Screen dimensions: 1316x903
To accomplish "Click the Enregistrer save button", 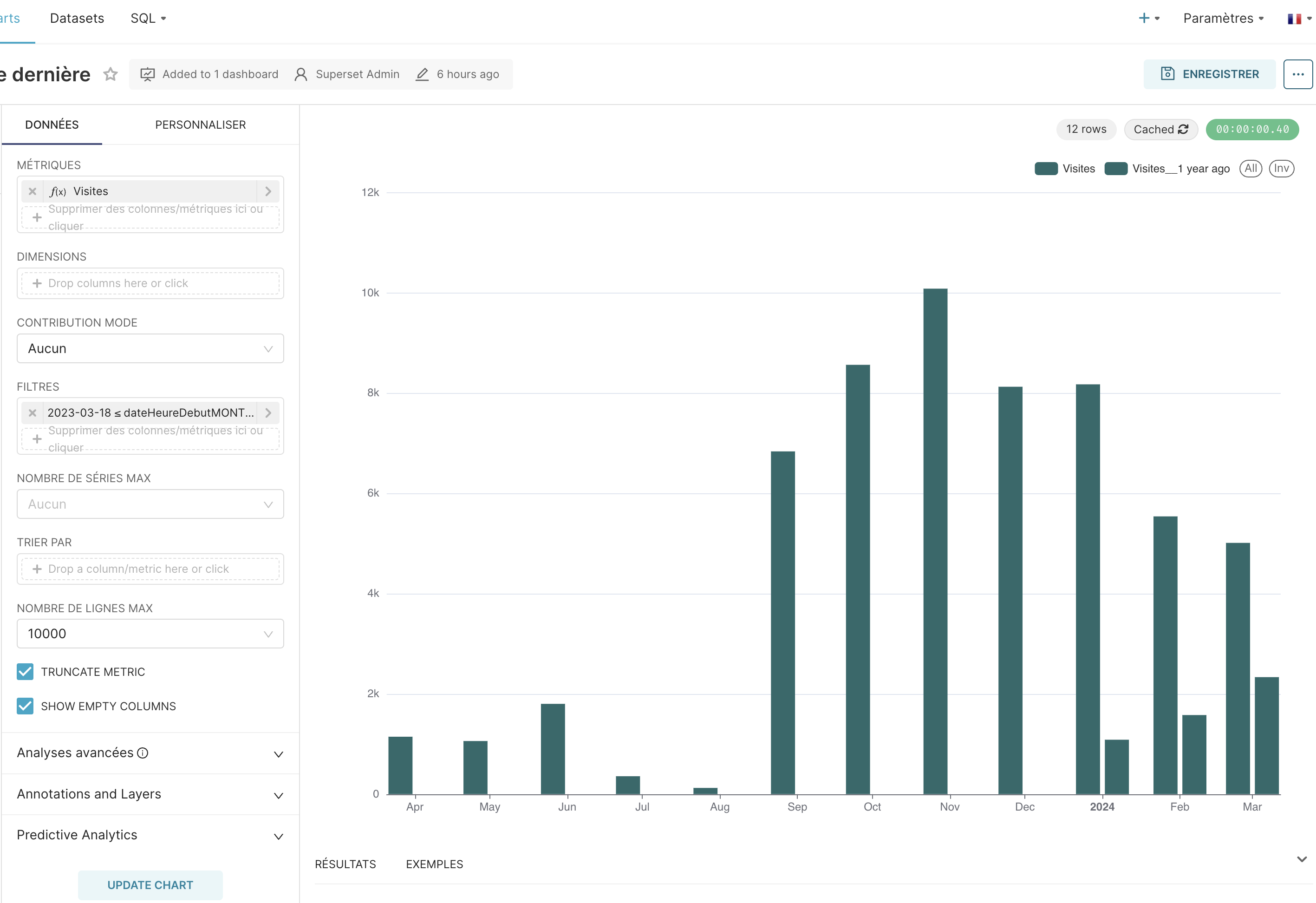I will coord(1210,74).
